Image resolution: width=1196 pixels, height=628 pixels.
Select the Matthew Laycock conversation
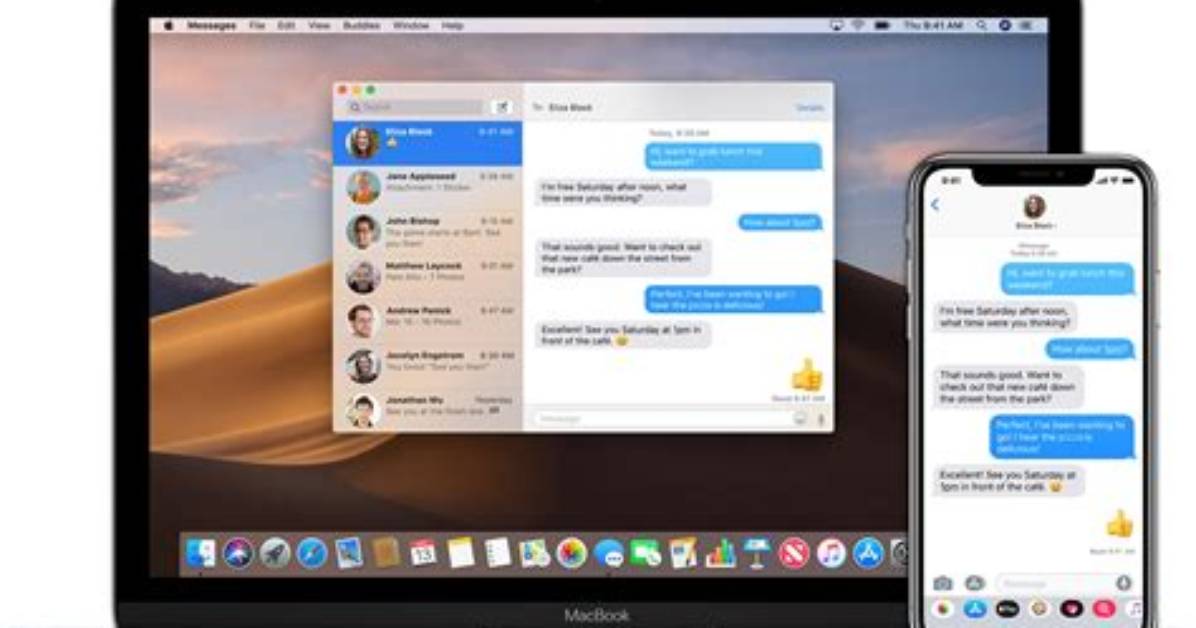click(x=428, y=276)
